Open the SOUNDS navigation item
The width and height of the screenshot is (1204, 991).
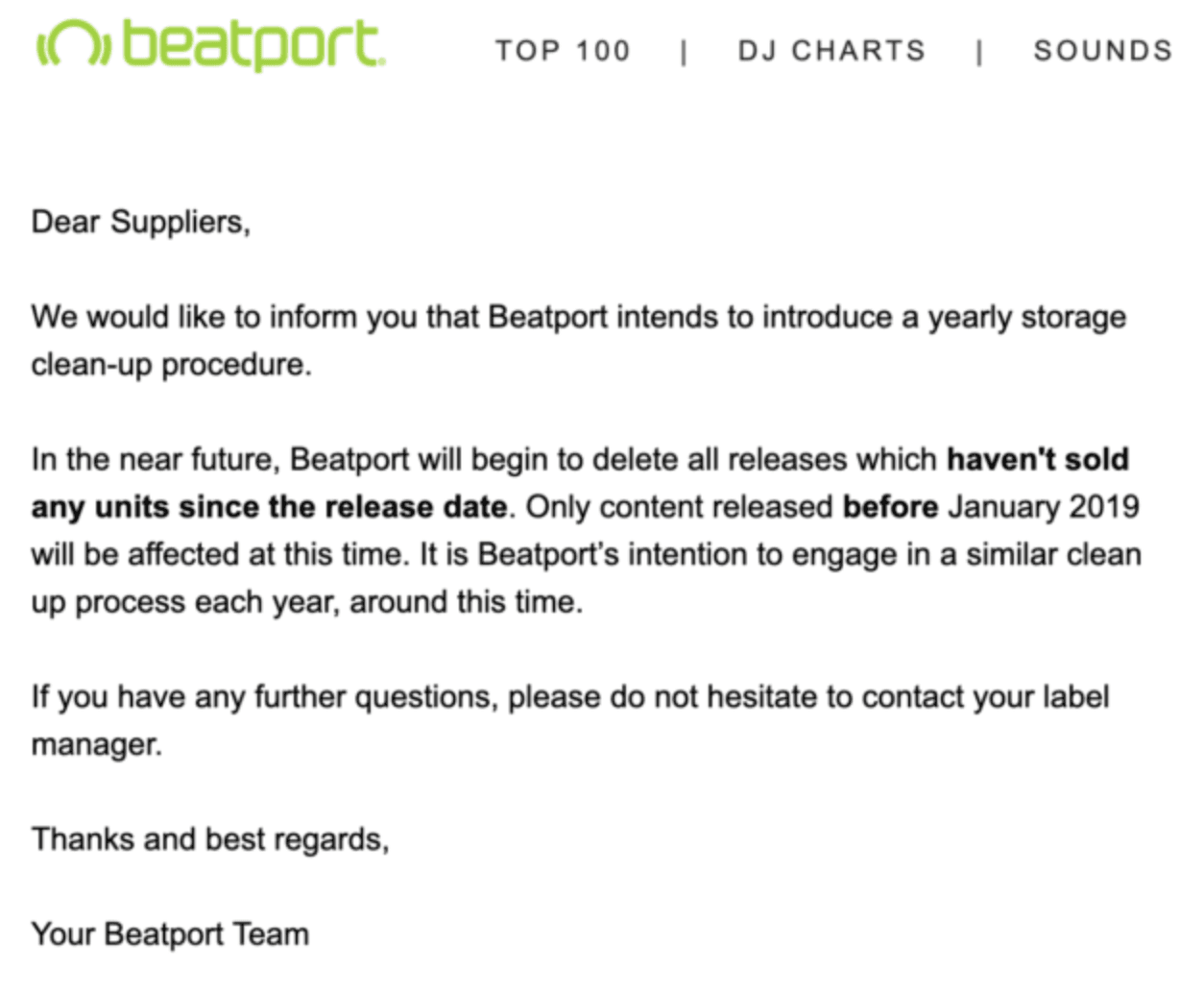(1103, 50)
